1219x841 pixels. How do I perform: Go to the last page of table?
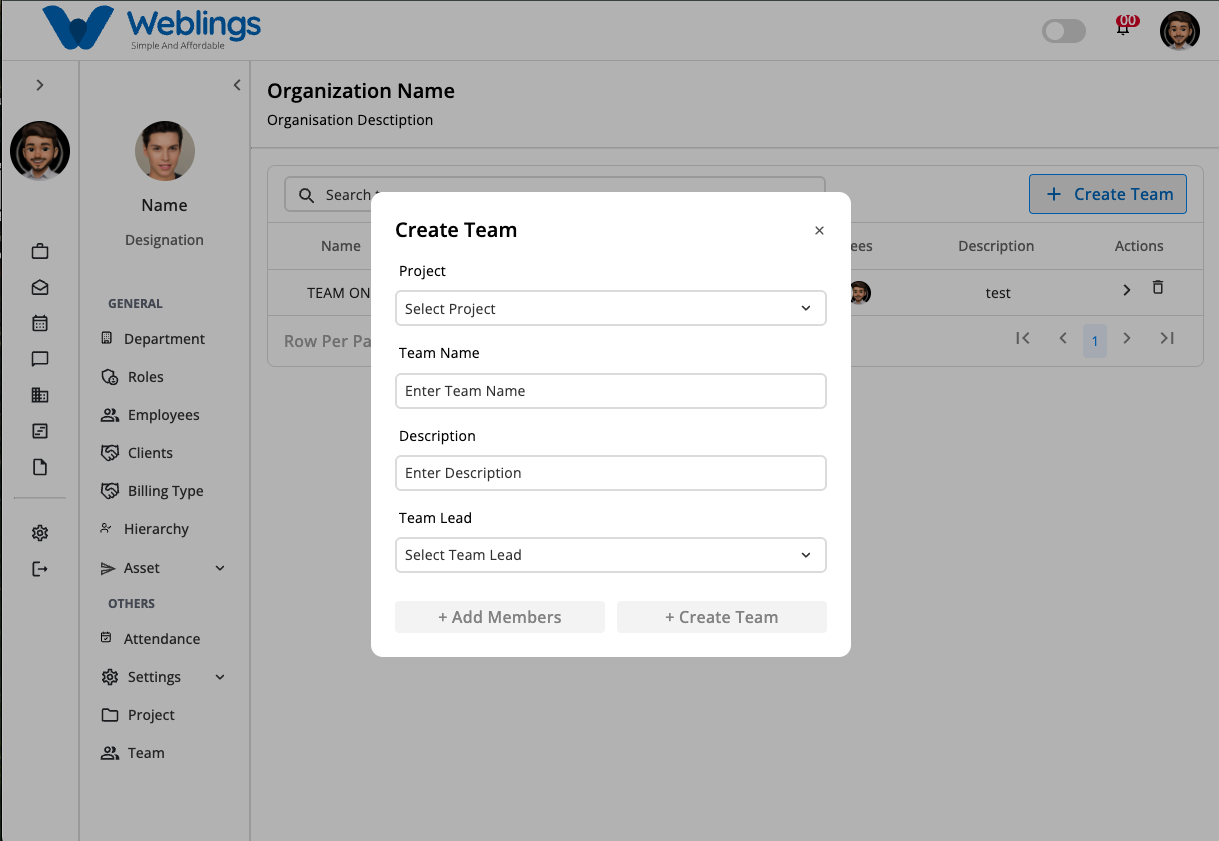coord(1167,338)
